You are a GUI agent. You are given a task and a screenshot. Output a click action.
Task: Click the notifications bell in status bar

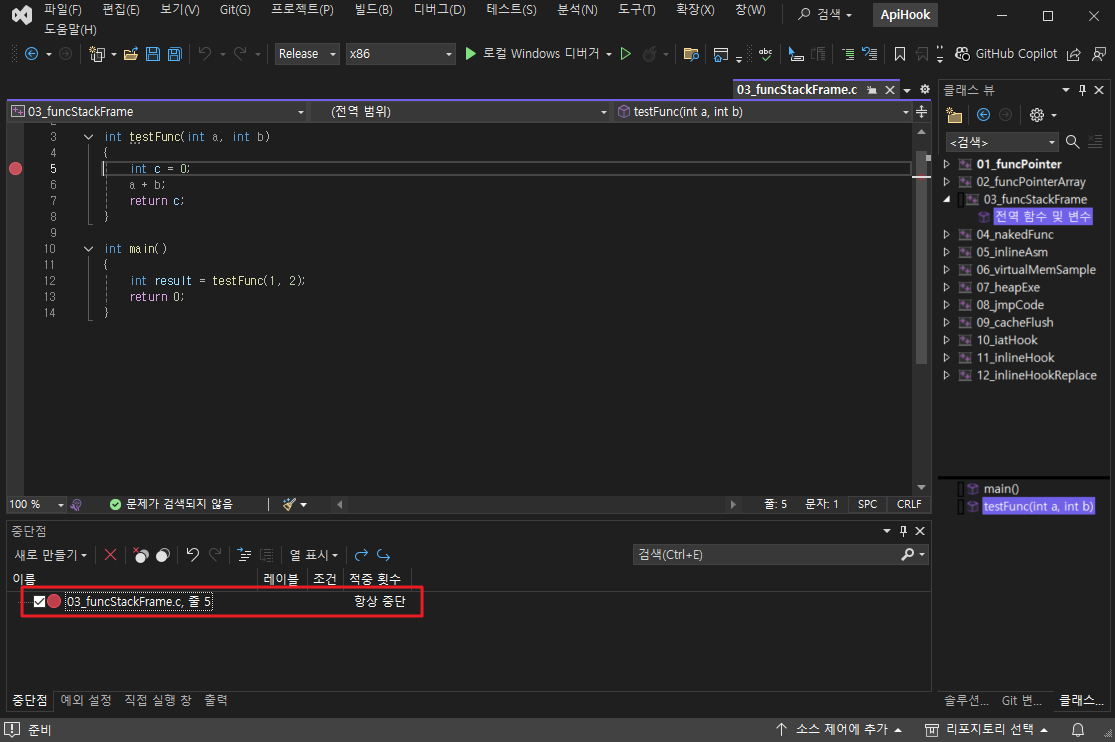1078,730
